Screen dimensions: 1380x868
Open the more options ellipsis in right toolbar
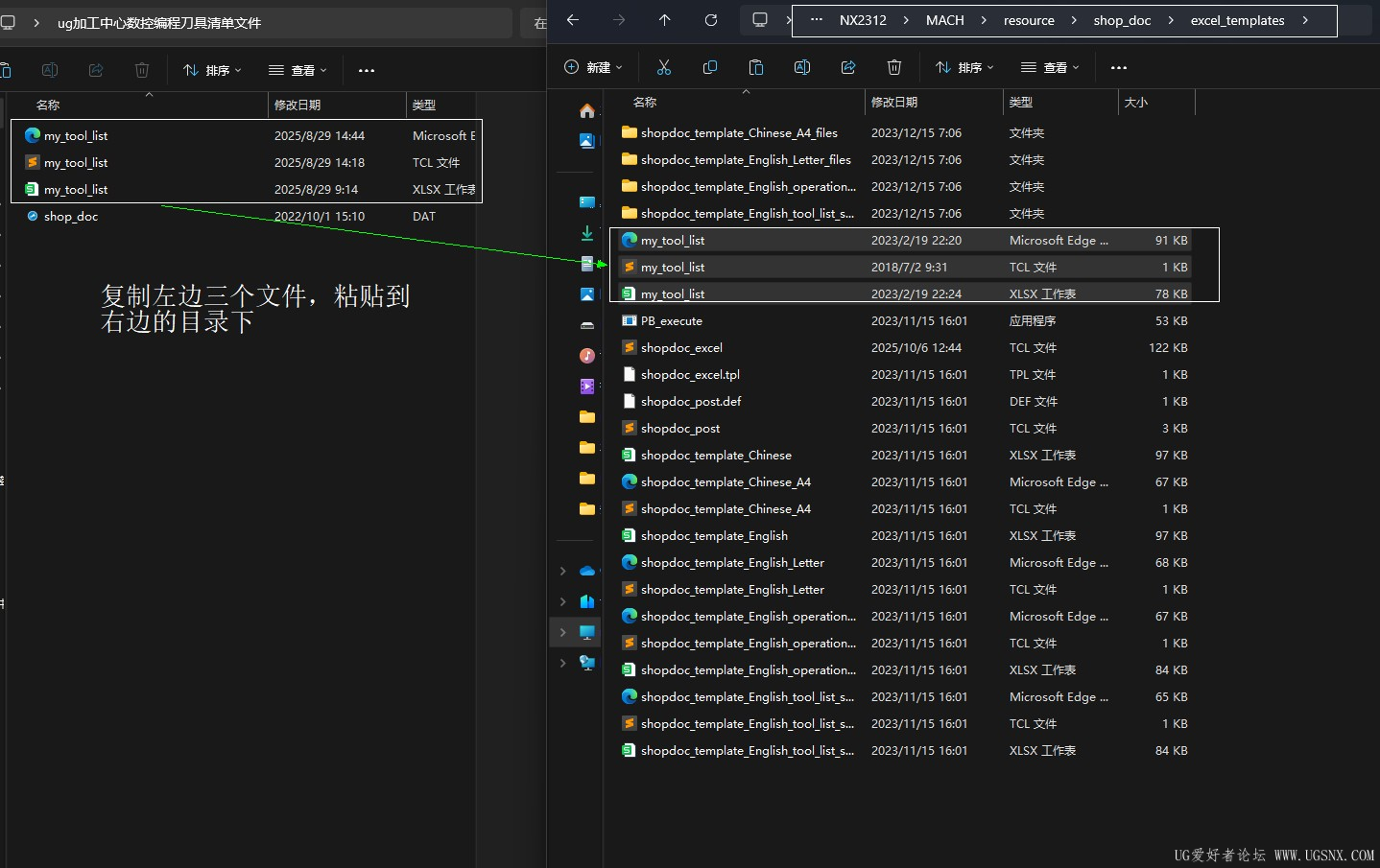coord(1118,67)
